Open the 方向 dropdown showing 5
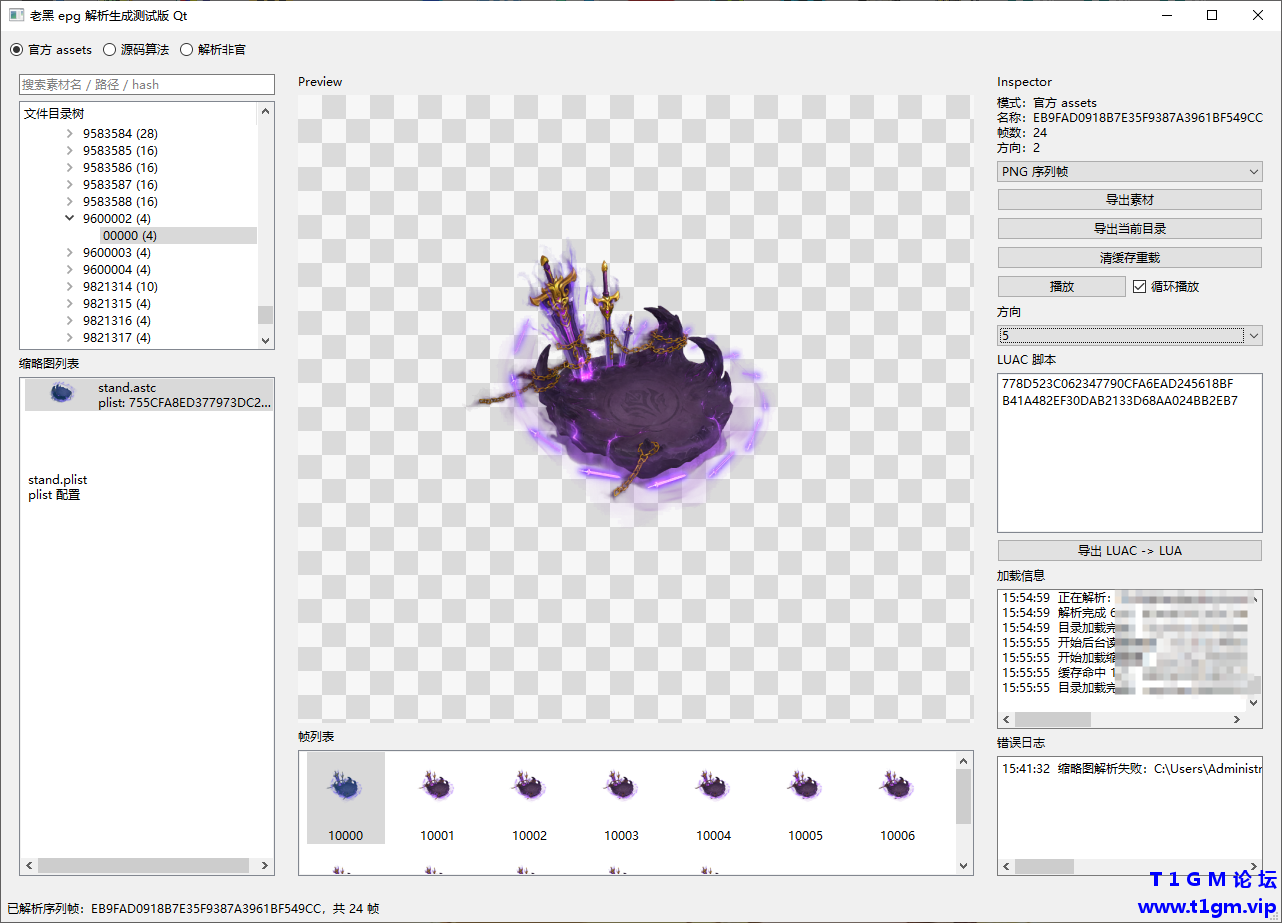1282x923 pixels. pyautogui.click(x=1130, y=335)
